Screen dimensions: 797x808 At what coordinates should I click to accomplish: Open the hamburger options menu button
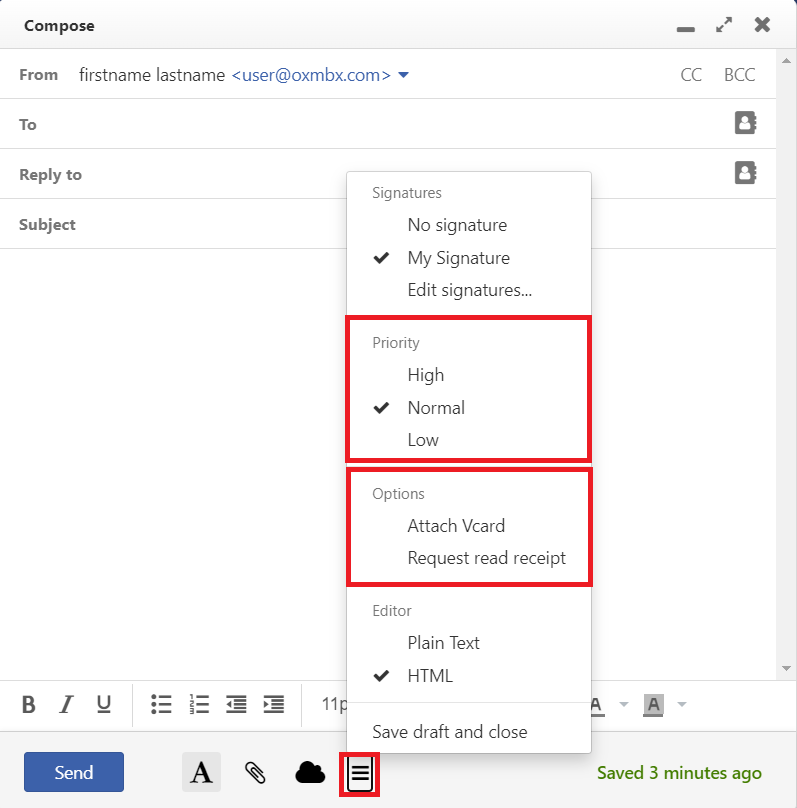[360, 772]
